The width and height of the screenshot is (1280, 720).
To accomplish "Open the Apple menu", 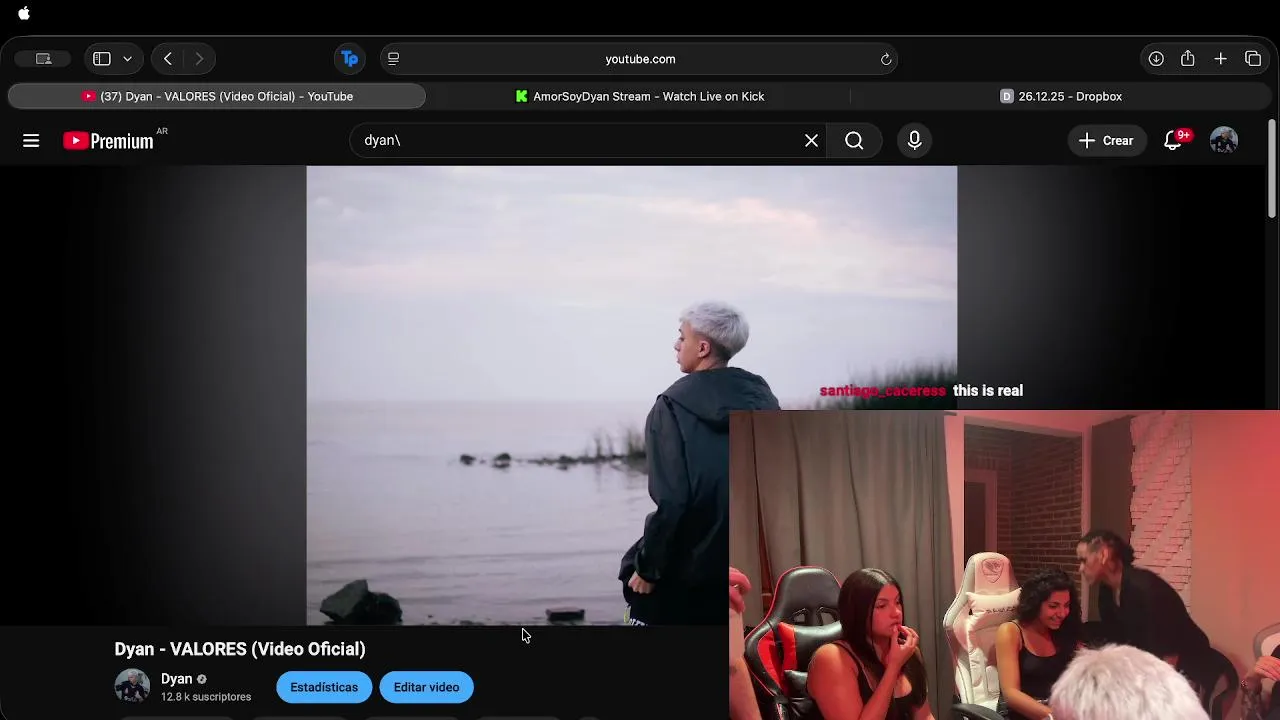I will (24, 14).
